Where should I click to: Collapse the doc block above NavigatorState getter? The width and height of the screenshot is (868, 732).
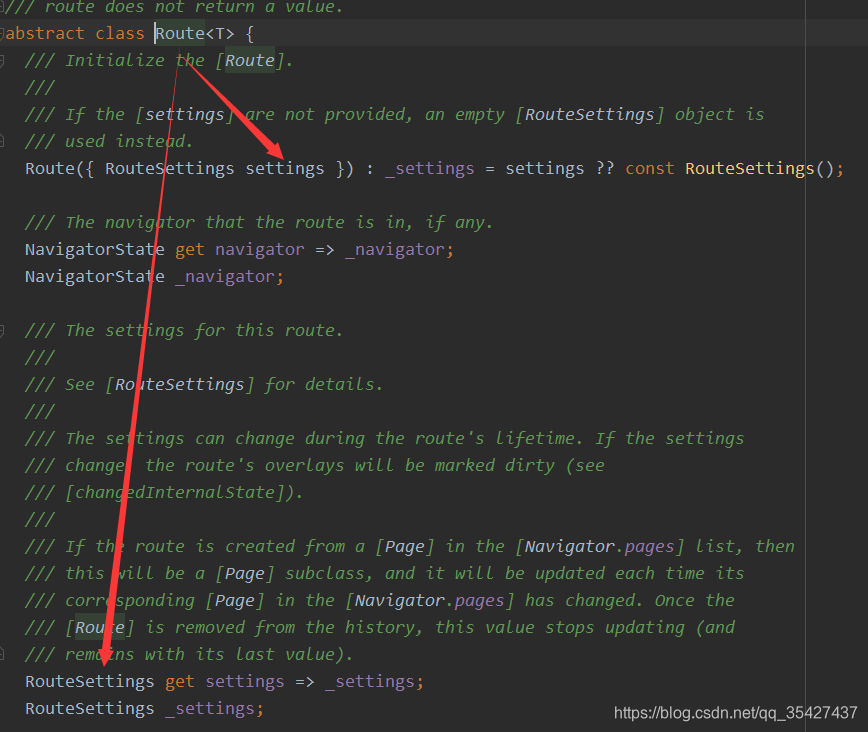pos(6,222)
